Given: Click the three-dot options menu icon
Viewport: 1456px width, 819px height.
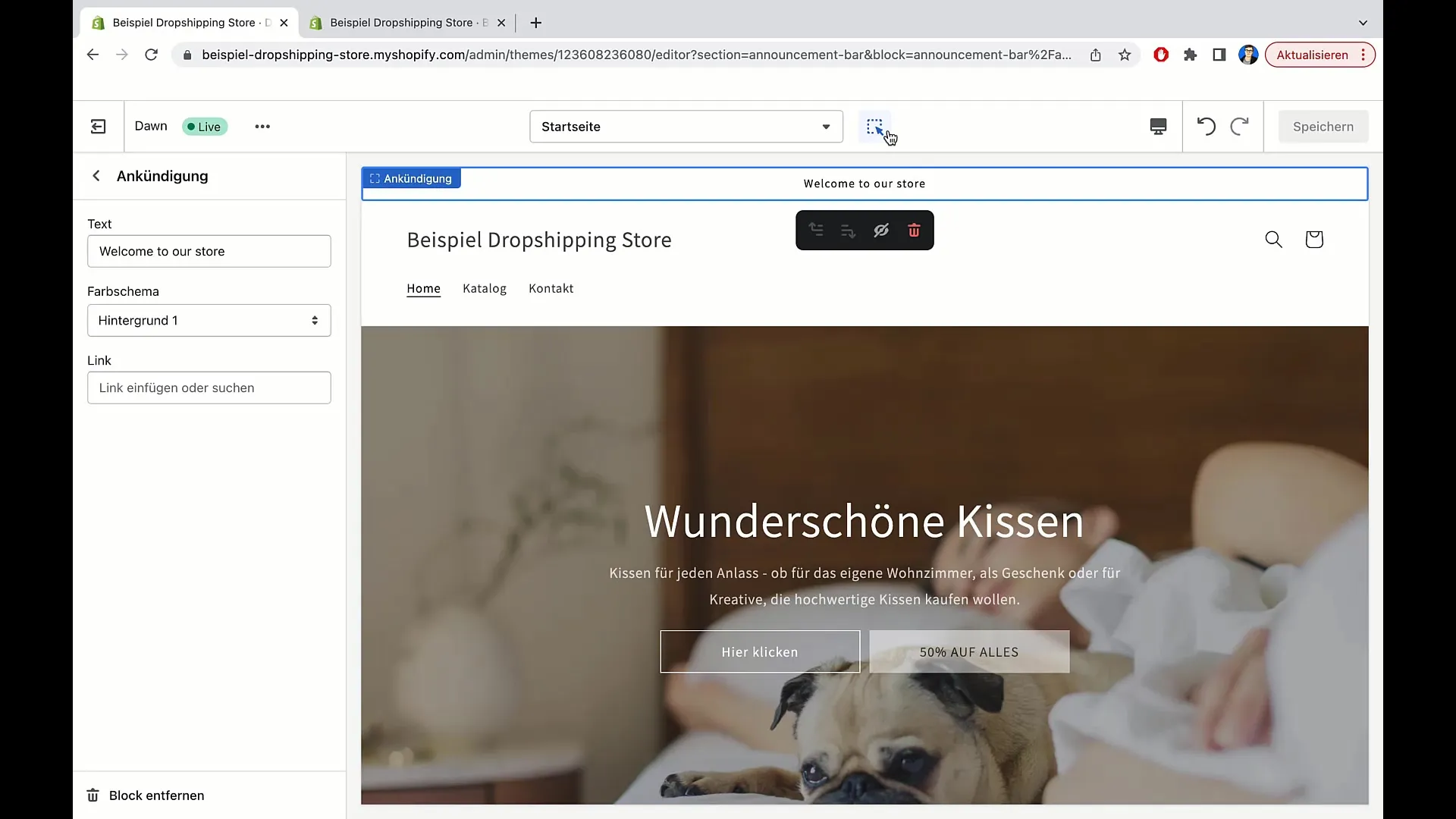Looking at the screenshot, I should coord(263,126).
